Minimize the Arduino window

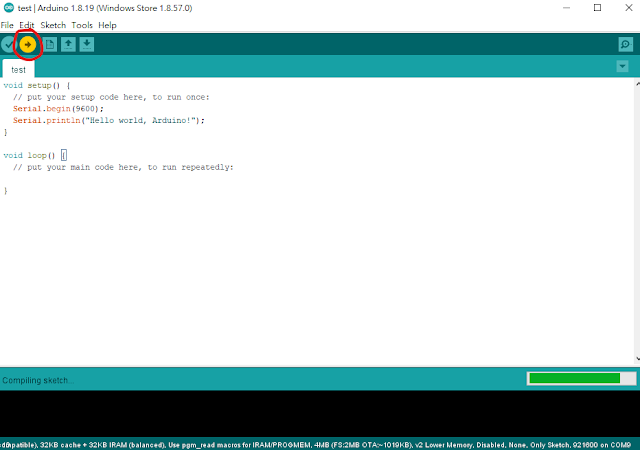click(566, 8)
